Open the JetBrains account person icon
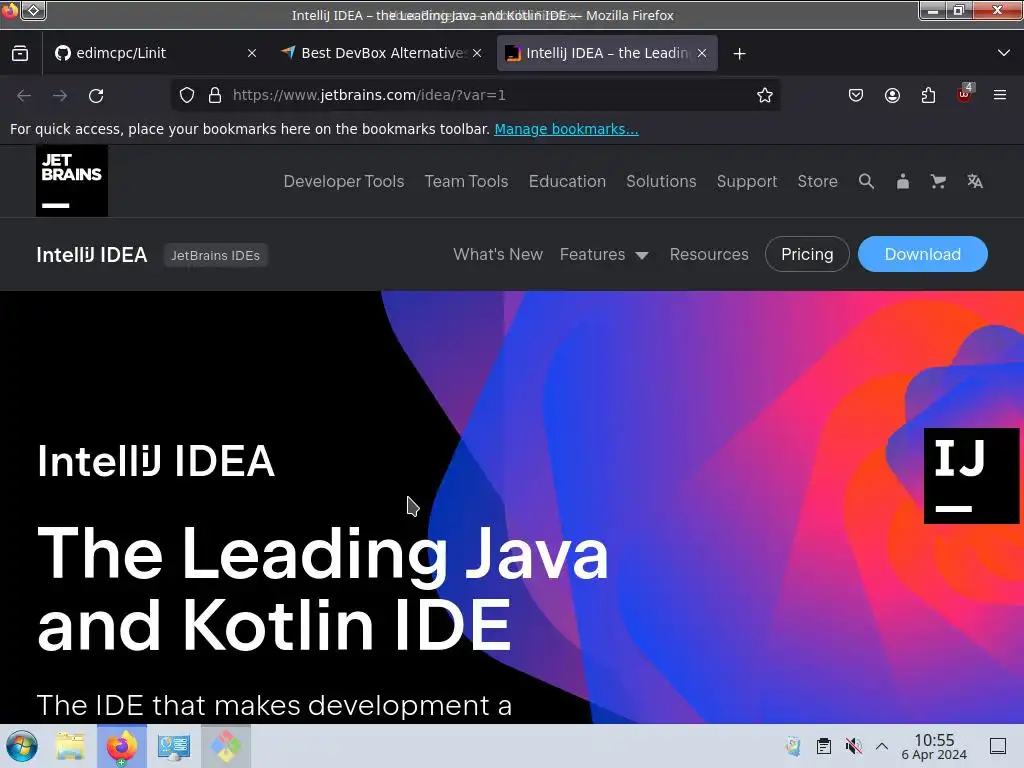The image size is (1024, 768). (903, 182)
